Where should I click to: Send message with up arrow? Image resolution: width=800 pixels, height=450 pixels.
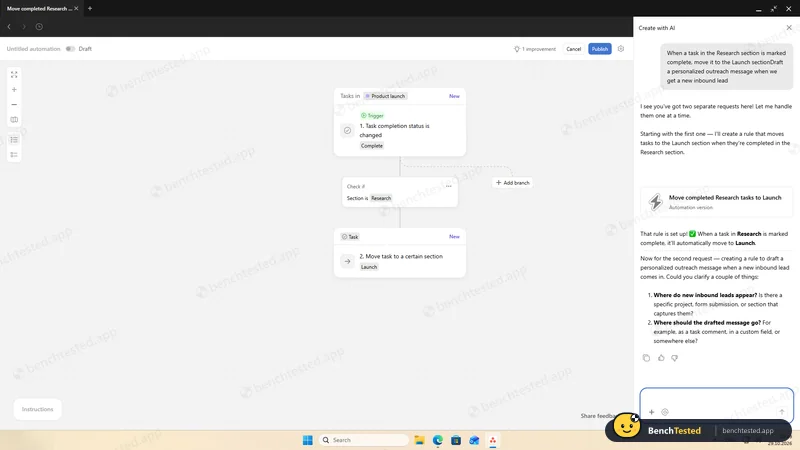(x=782, y=412)
